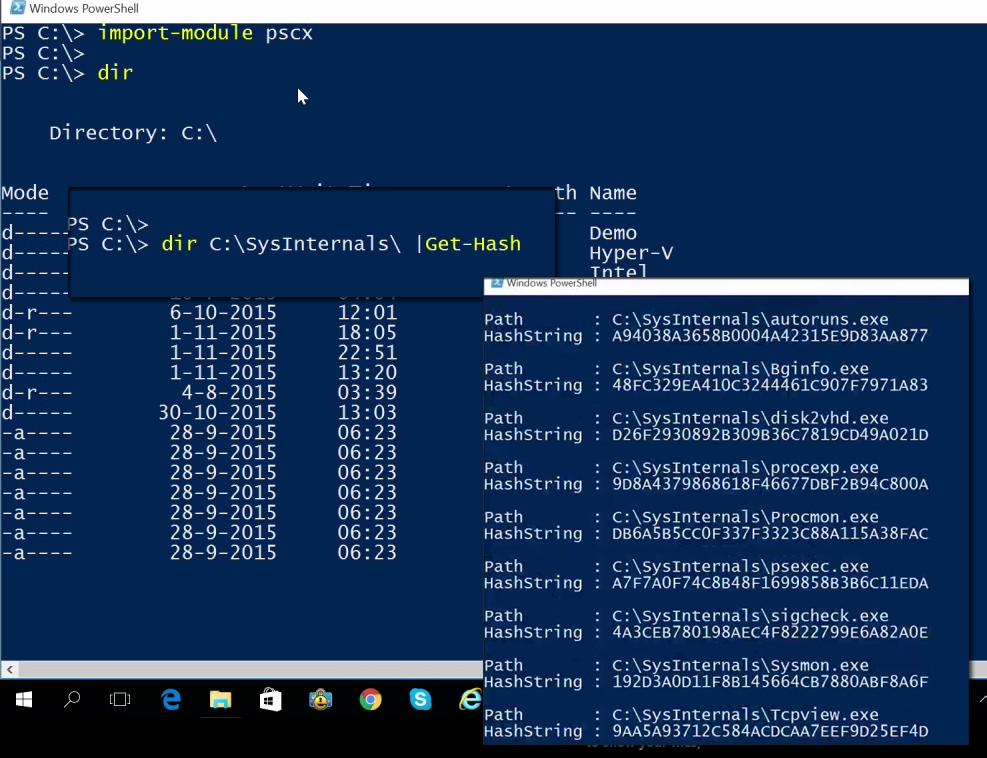Click the PowerShell icon of the small hash-output window

point(497,283)
